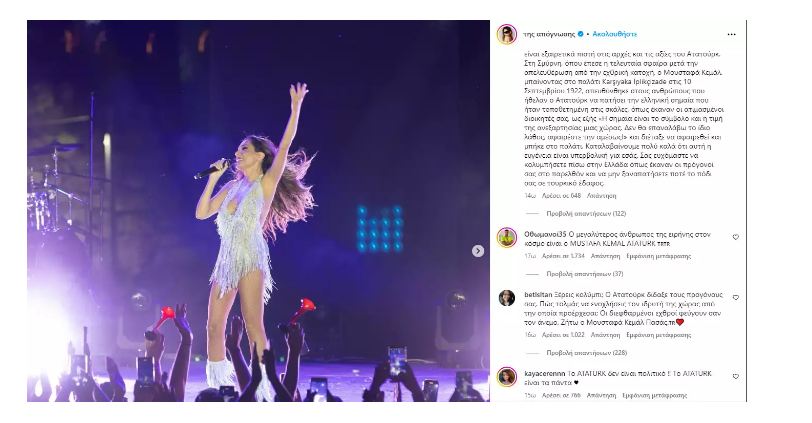Open the betlsitan username link

click(x=538, y=295)
